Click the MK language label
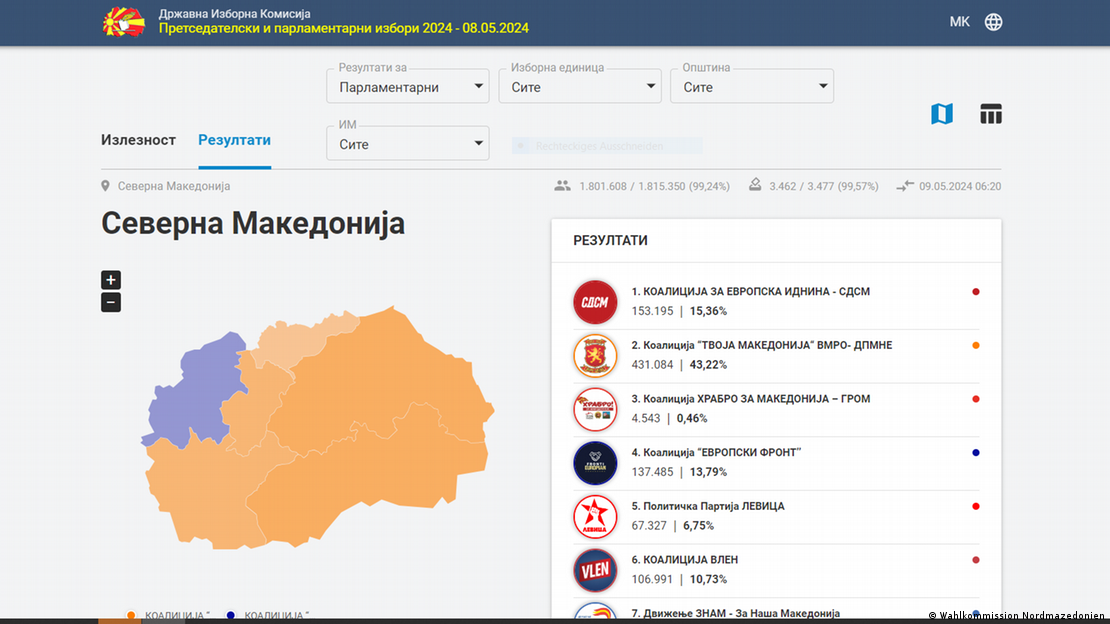1110x624 pixels. coord(959,22)
